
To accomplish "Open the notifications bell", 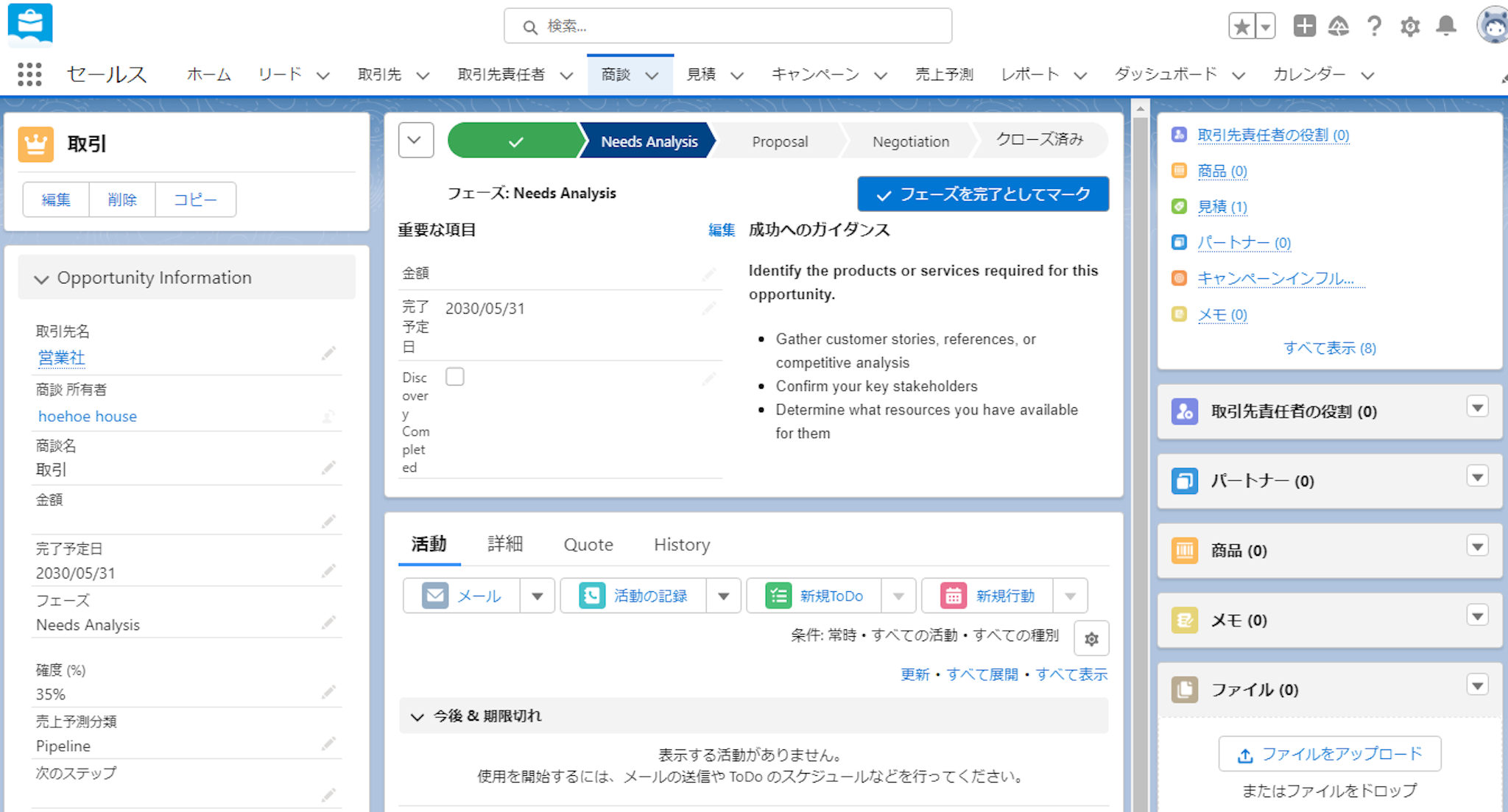I will click(x=1445, y=27).
